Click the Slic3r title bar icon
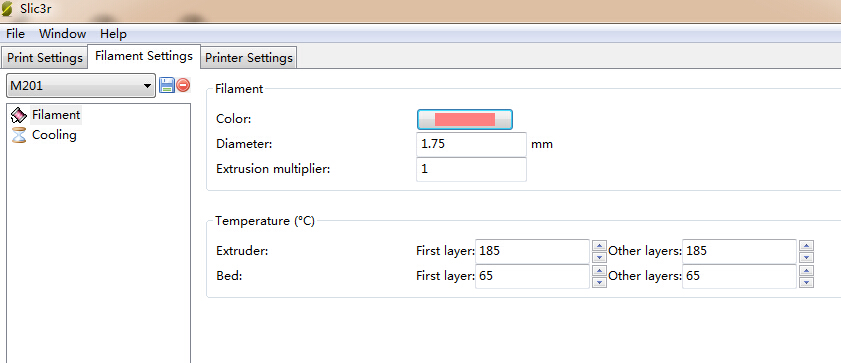Screen dimensions: 841x363 (6, 9)
